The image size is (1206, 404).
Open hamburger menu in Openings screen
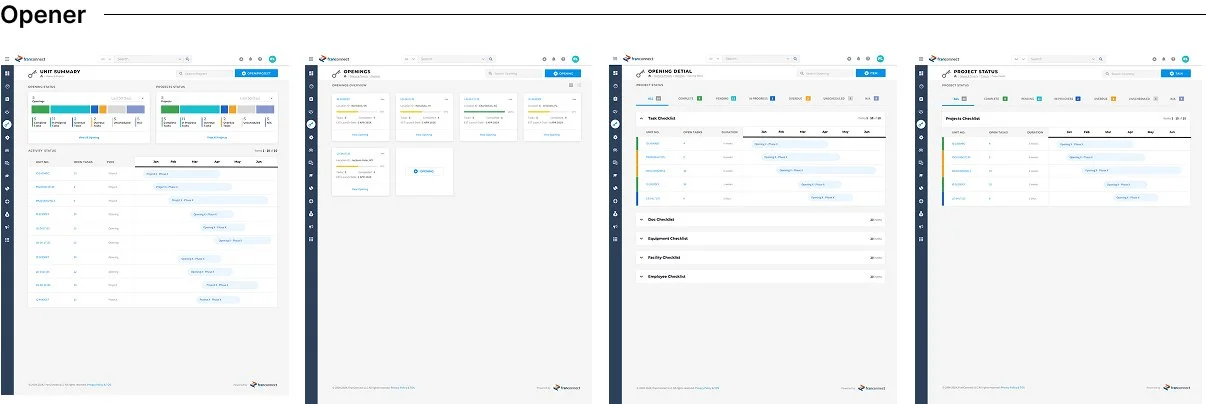click(312, 59)
